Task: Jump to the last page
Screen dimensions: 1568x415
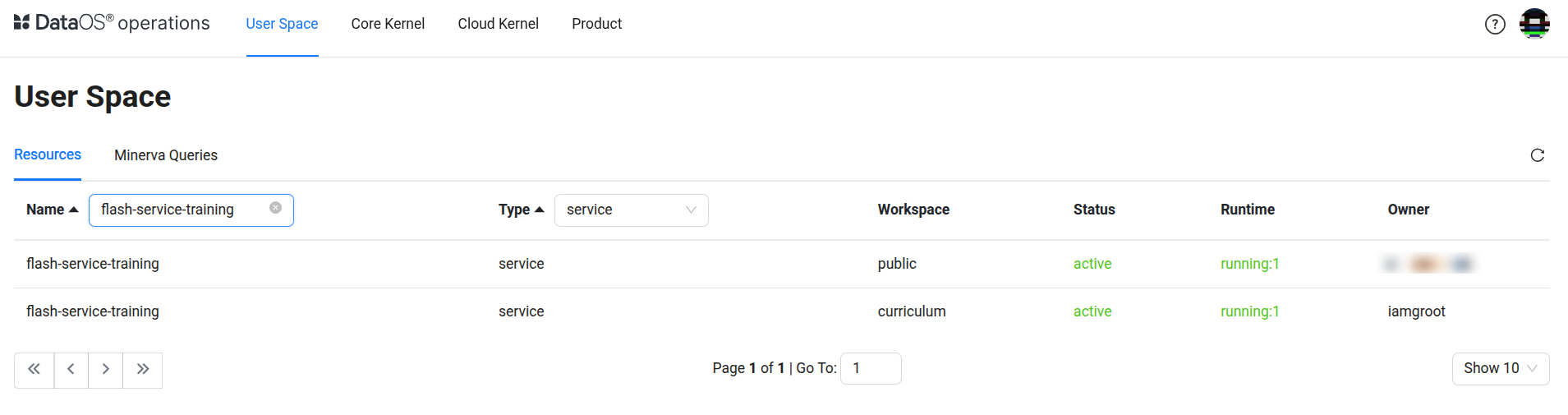Action: 143,369
